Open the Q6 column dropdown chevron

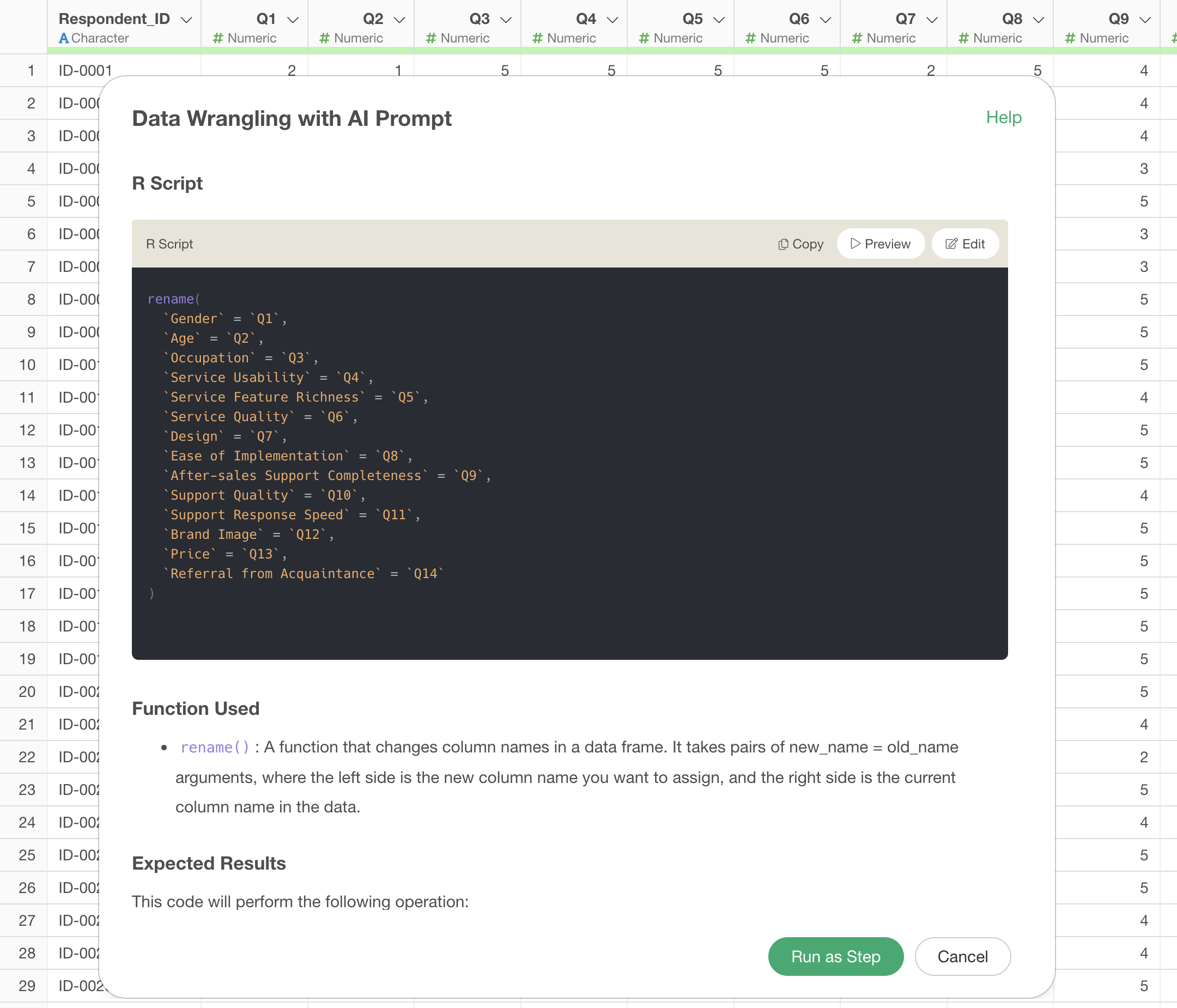[x=826, y=19]
